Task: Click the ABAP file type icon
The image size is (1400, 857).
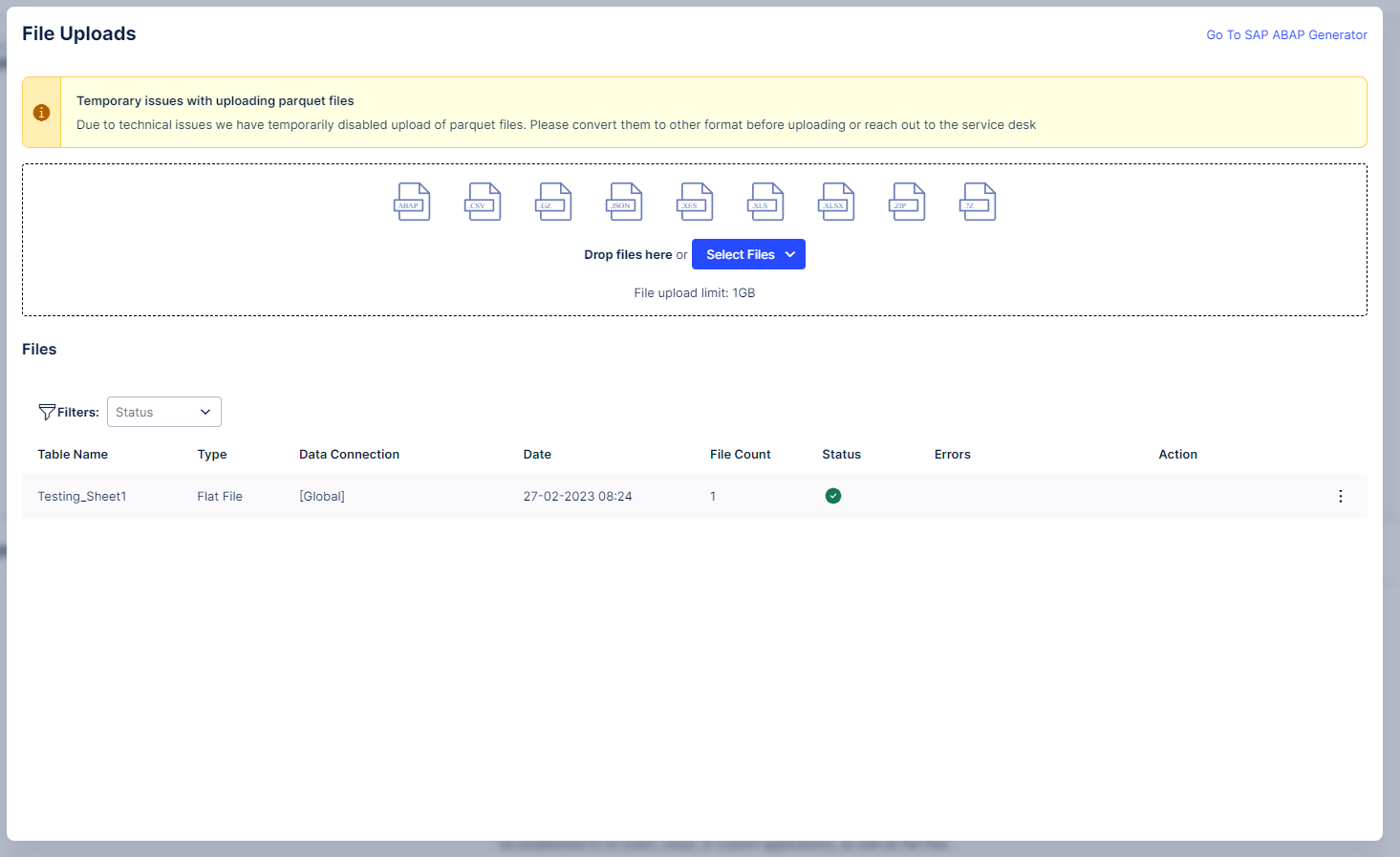Action: (412, 202)
